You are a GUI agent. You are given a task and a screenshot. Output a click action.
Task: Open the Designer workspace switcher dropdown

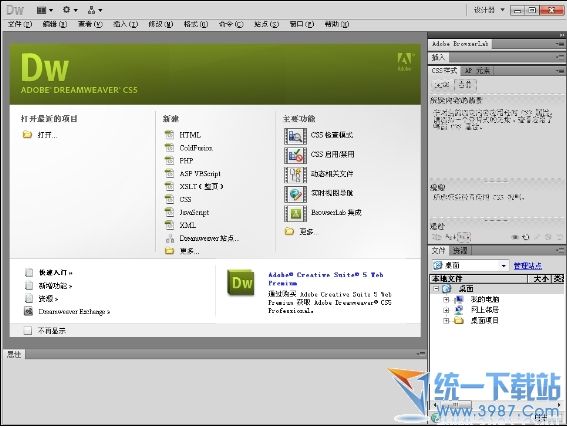[x=489, y=10]
